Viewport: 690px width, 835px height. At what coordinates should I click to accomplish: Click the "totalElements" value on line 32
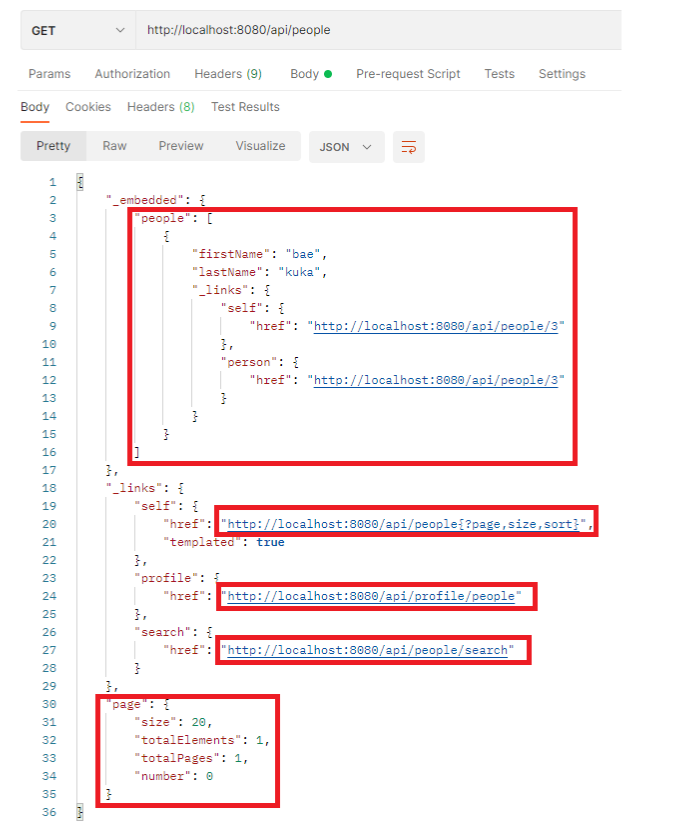coord(259,740)
